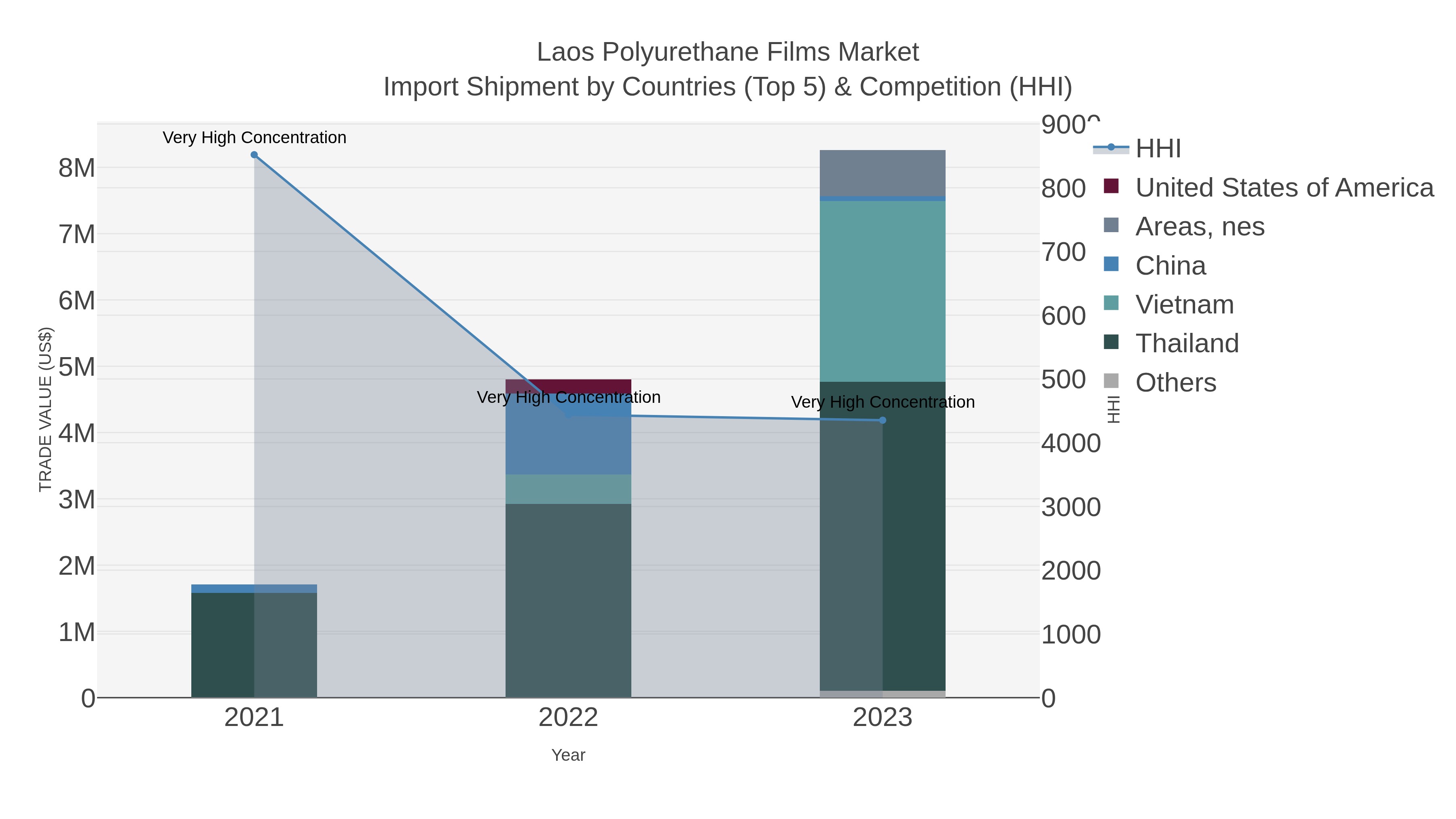Click the 2023 Vietnam bar segment
This screenshot has width=1456, height=819.
pos(883,291)
